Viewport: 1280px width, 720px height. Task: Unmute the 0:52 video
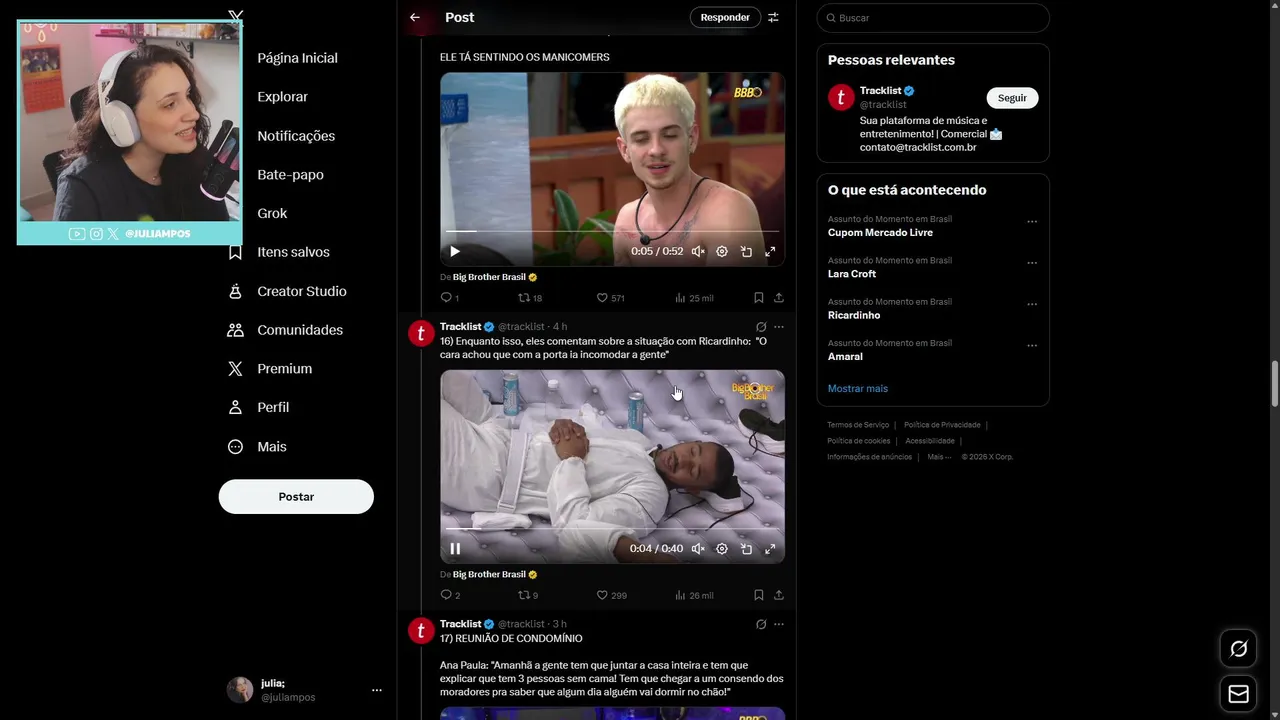(698, 252)
